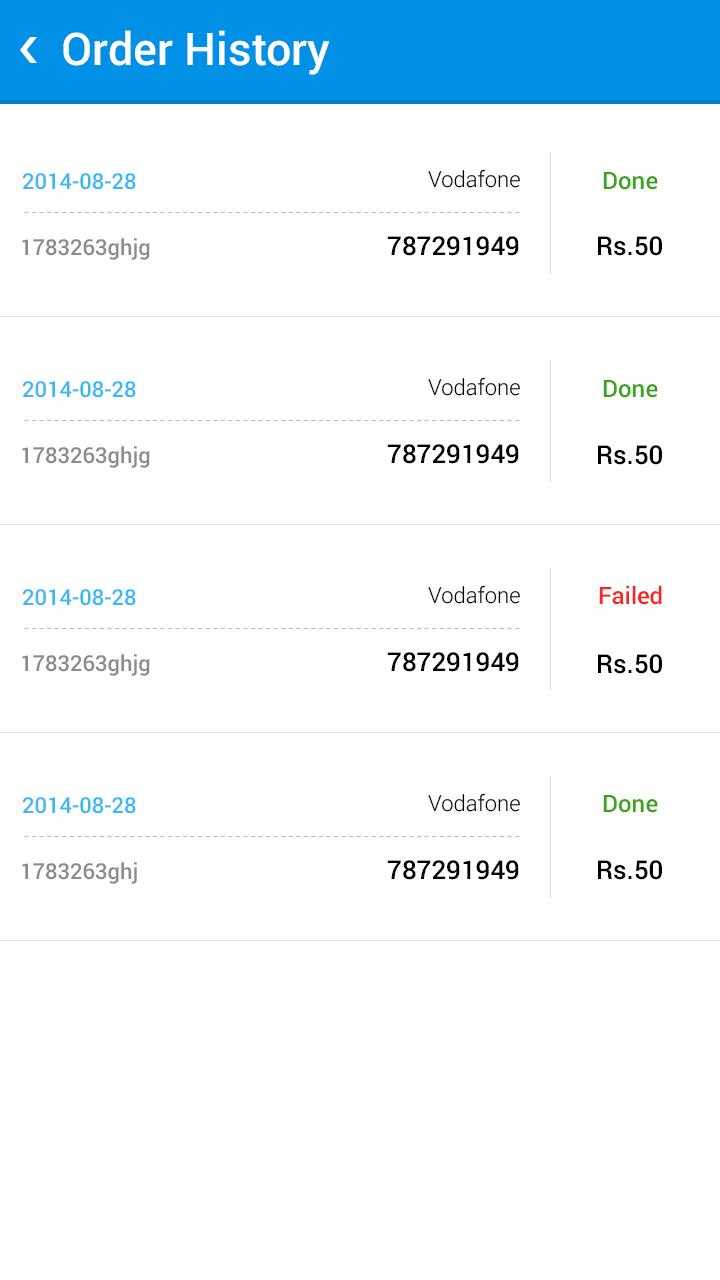Select the second order's phone number
720x1280 pixels.
[453, 455]
